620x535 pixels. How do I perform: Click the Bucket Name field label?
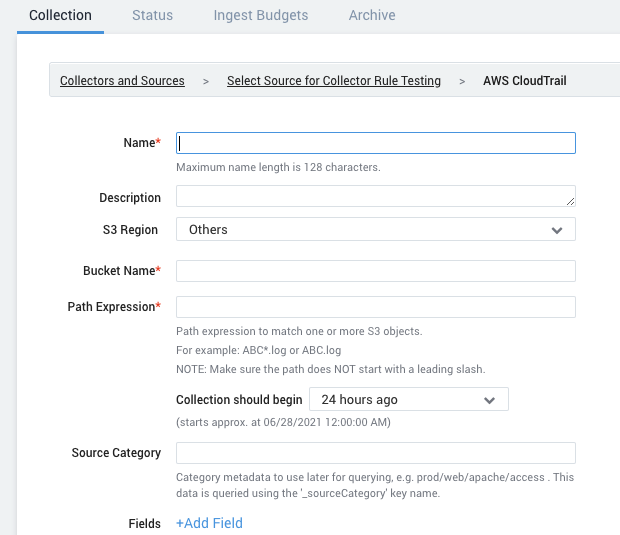120,271
